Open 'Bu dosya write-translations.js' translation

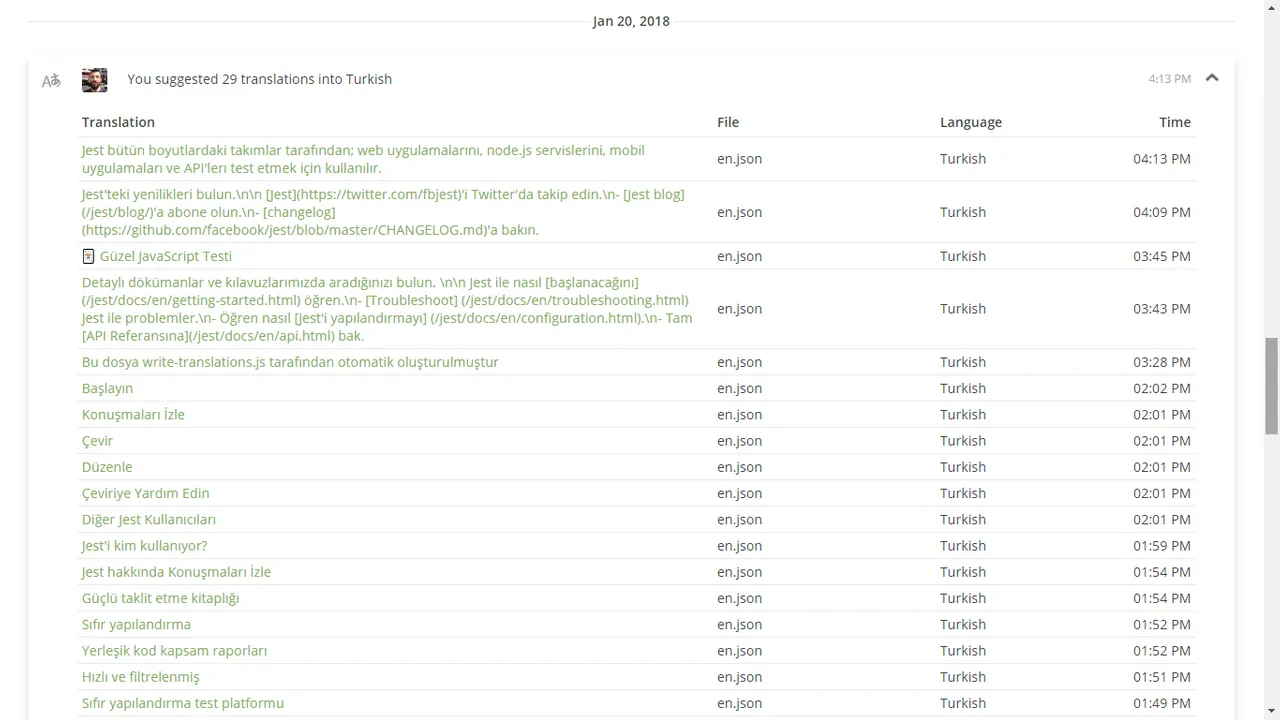pos(290,362)
